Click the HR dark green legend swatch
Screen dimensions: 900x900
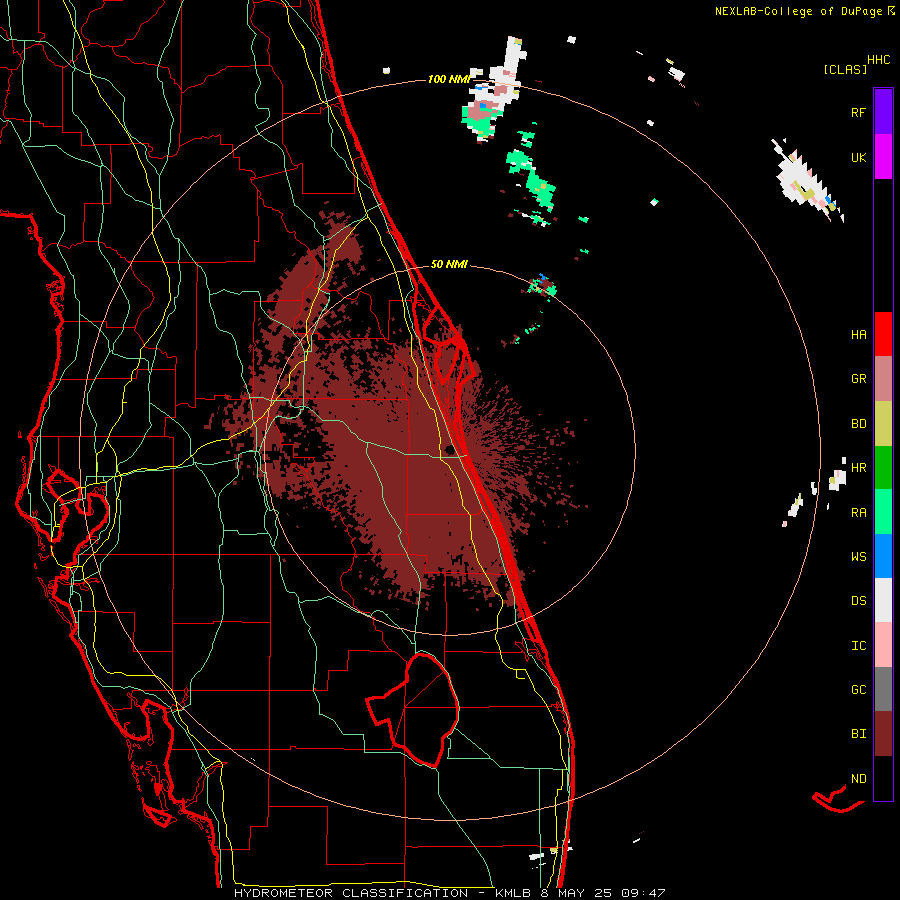[x=883, y=468]
